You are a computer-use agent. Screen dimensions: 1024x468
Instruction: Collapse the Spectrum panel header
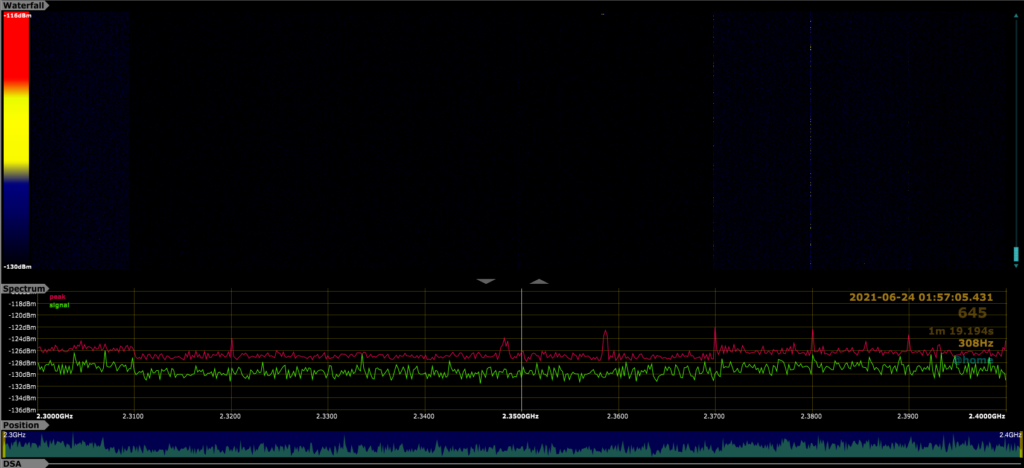pos(24,289)
